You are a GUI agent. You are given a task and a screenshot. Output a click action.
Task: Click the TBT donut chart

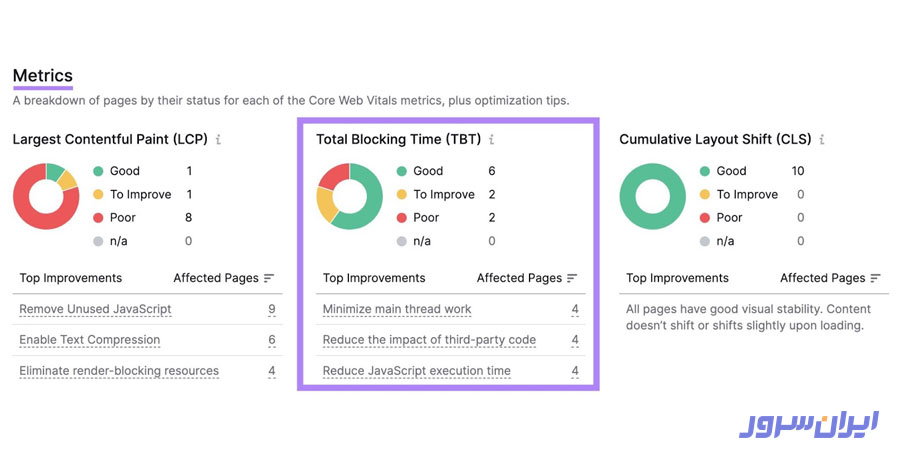[349, 196]
